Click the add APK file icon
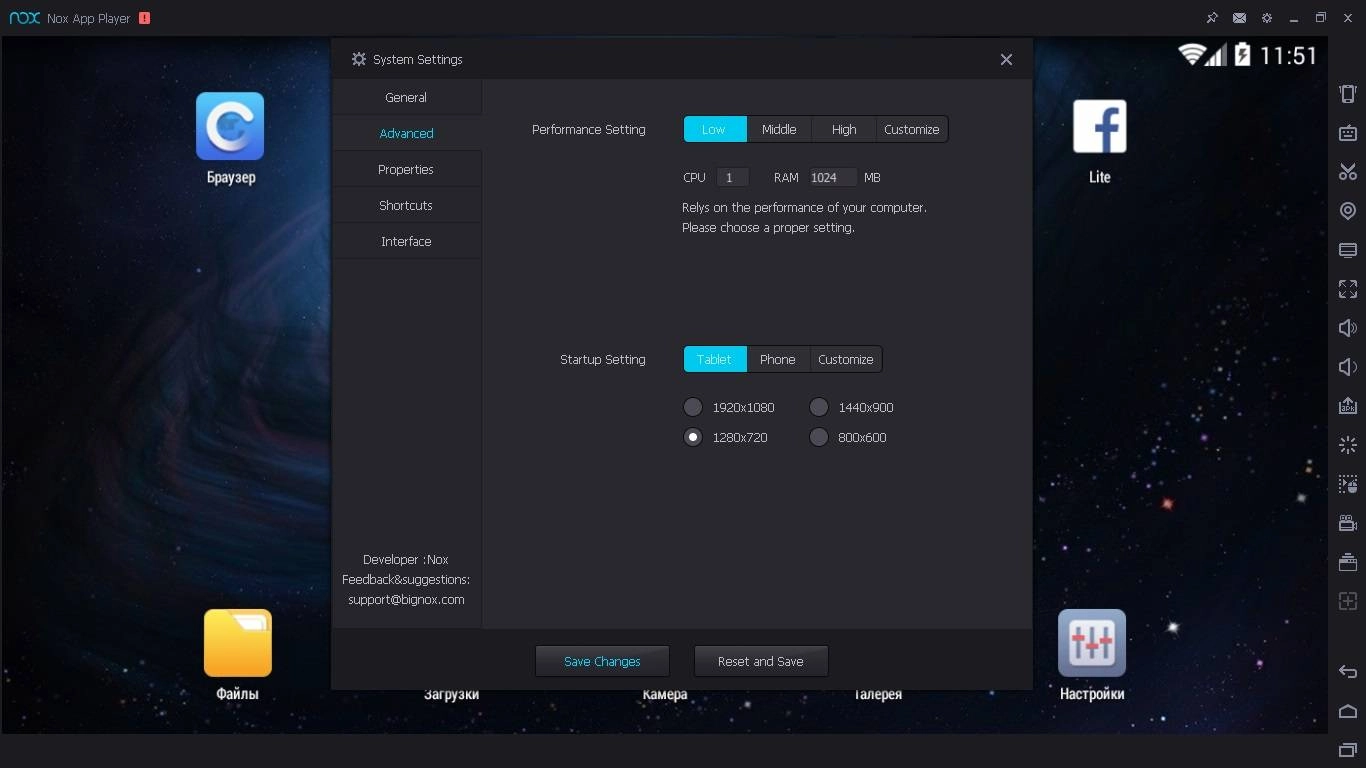The width and height of the screenshot is (1366, 768). click(x=1348, y=406)
